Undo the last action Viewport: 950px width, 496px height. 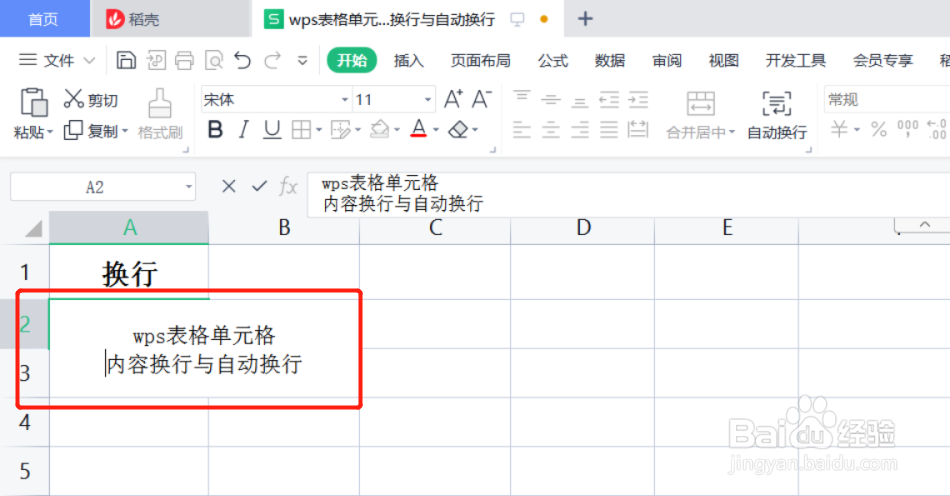pos(242,60)
